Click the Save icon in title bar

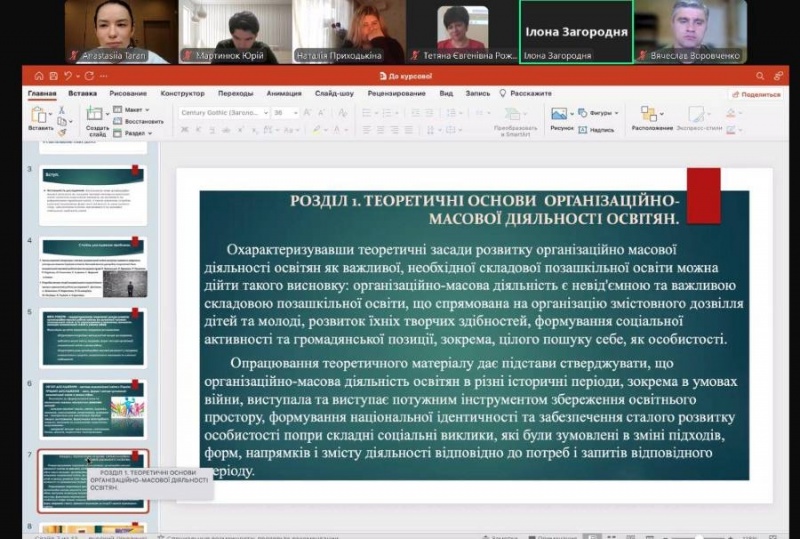point(53,76)
